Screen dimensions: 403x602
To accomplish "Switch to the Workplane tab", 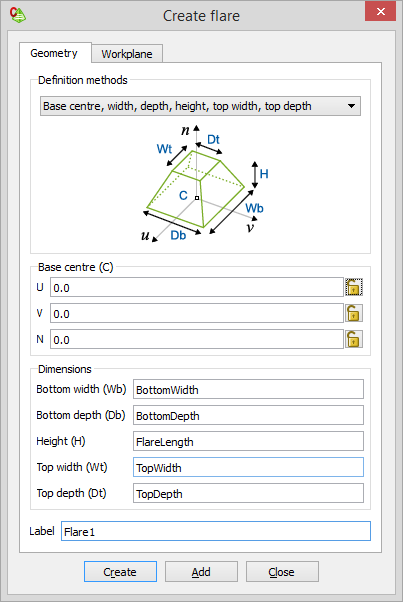I will 127,54.
